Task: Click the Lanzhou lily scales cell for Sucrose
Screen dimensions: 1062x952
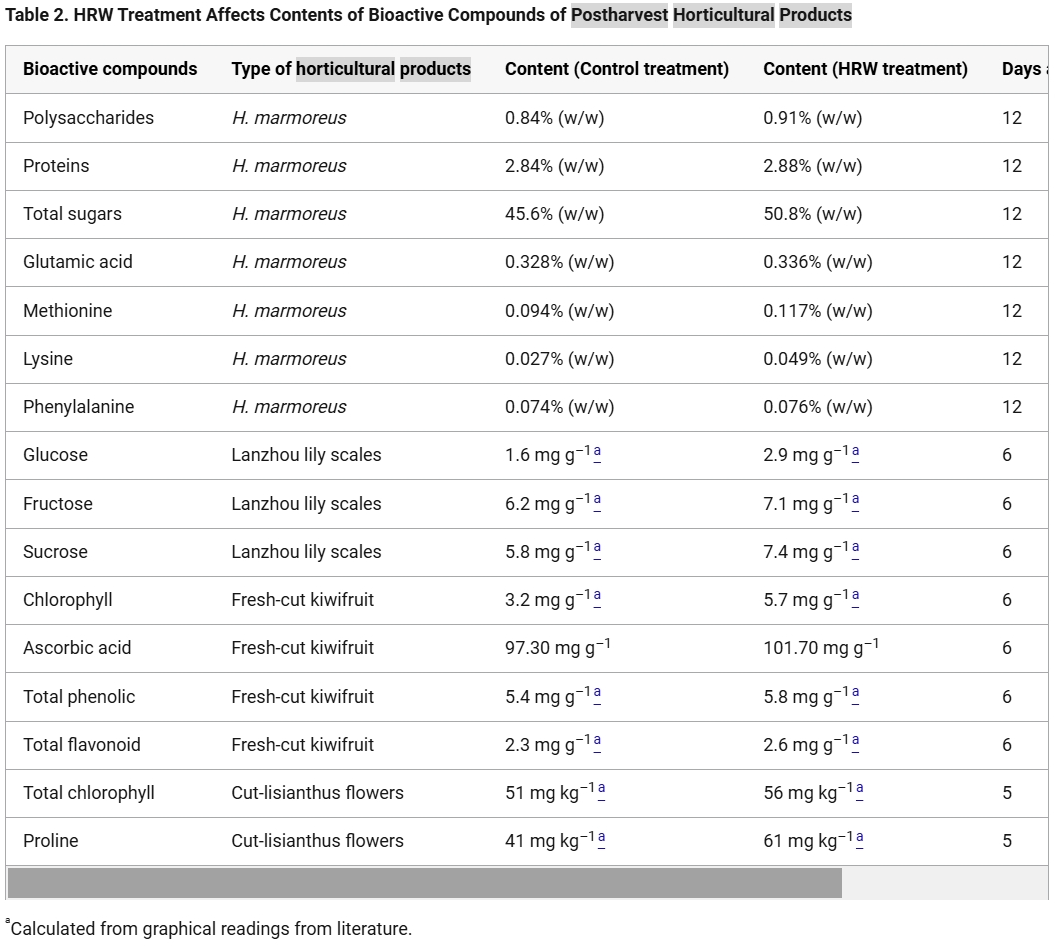Action: (x=306, y=552)
